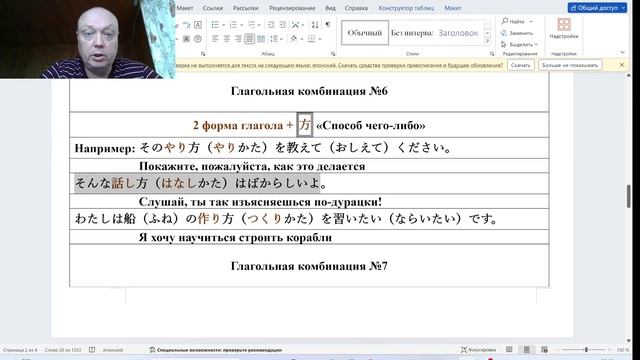Apply the Обычный style
Viewport: 640px width, 360px height.
click(x=365, y=33)
